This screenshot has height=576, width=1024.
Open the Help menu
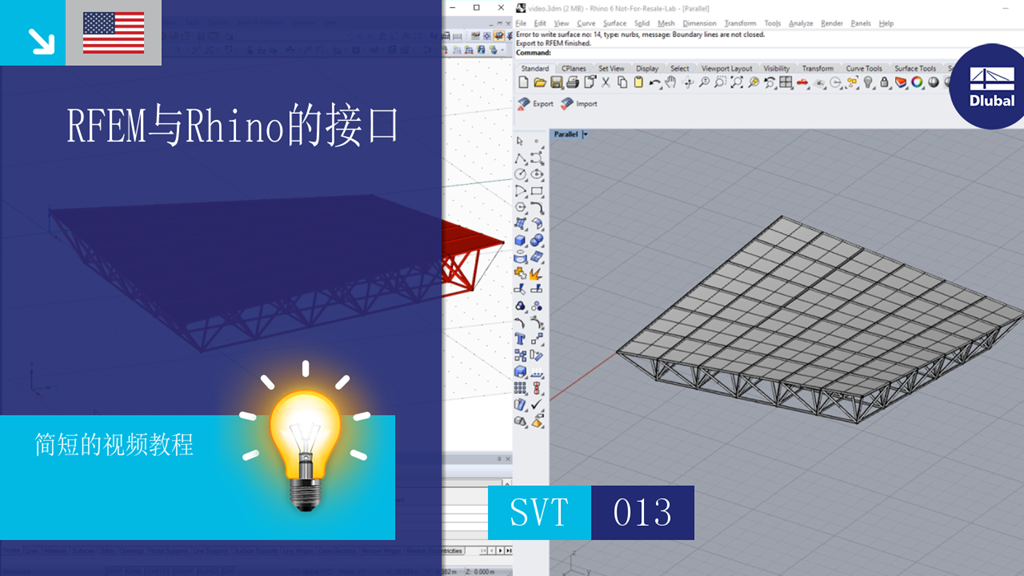tap(886, 24)
